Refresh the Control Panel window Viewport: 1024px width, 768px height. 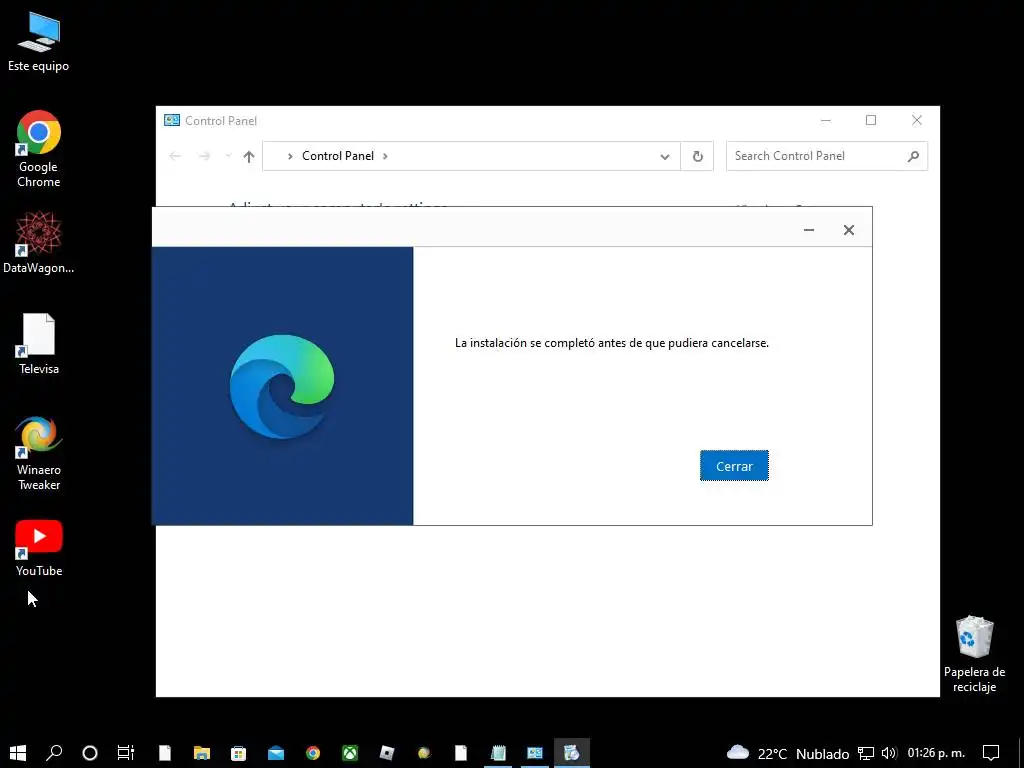pos(697,156)
